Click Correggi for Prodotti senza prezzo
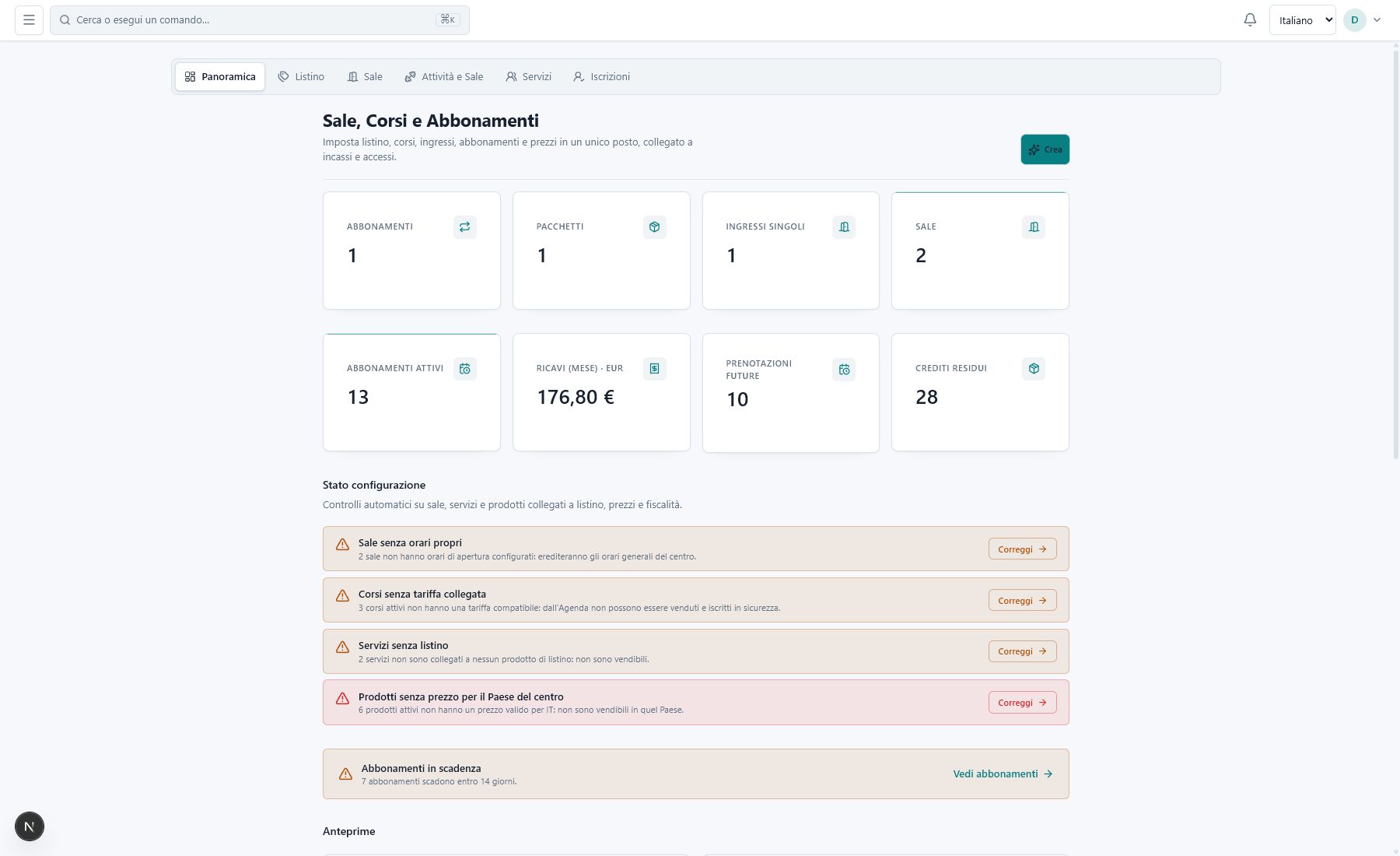The height and width of the screenshot is (856, 1400). [1022, 703]
